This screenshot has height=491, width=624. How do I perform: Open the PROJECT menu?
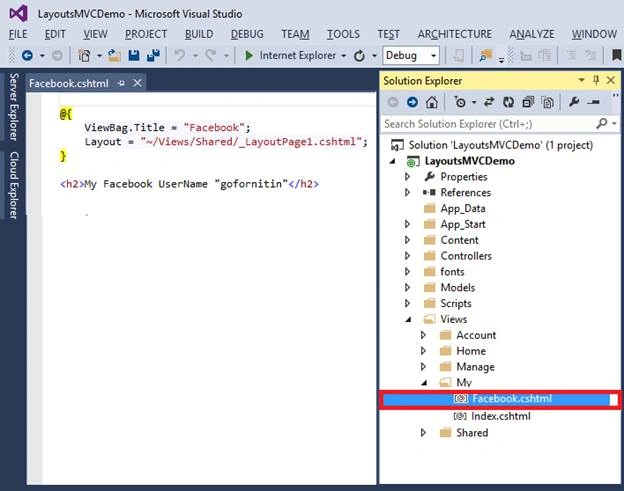pyautogui.click(x=146, y=34)
